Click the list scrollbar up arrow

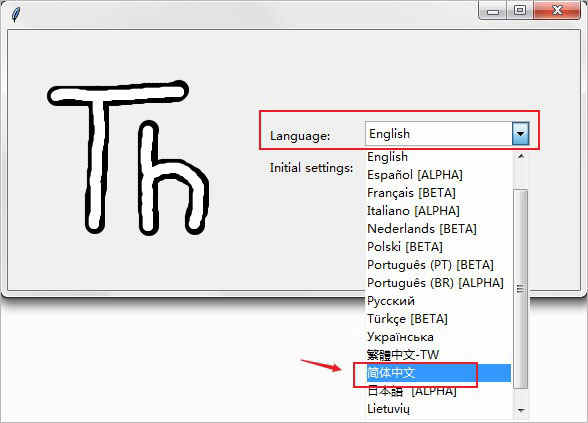point(521,156)
